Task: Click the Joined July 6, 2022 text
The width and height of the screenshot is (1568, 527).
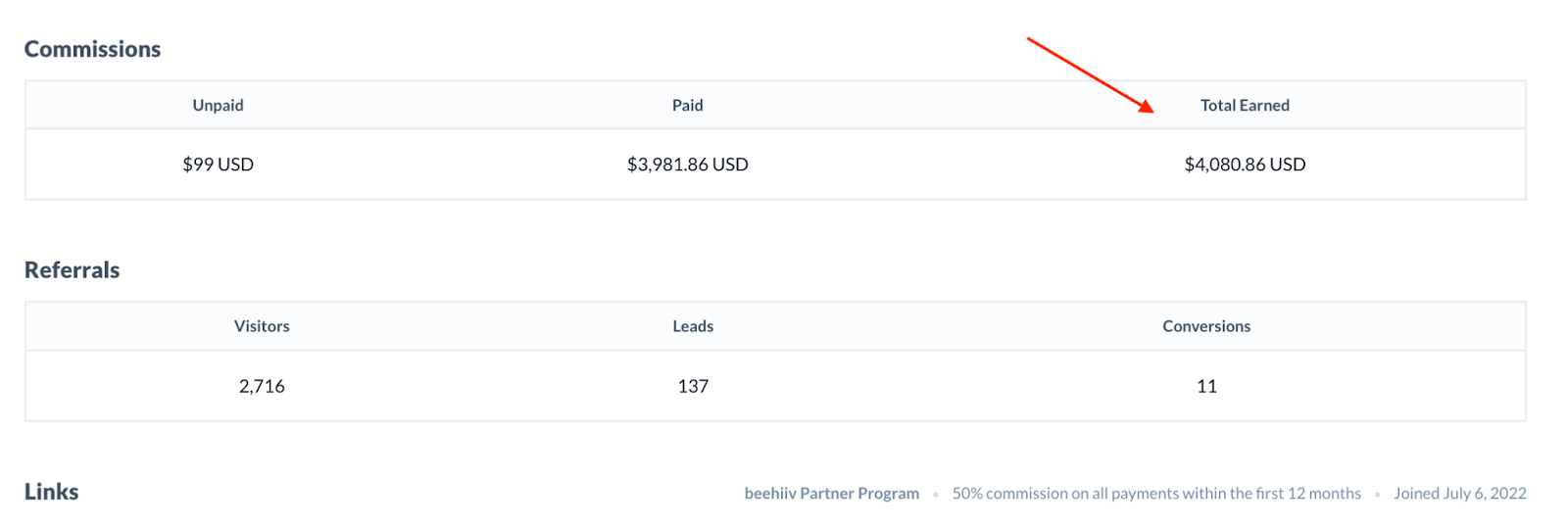Action: pyautogui.click(x=1460, y=494)
